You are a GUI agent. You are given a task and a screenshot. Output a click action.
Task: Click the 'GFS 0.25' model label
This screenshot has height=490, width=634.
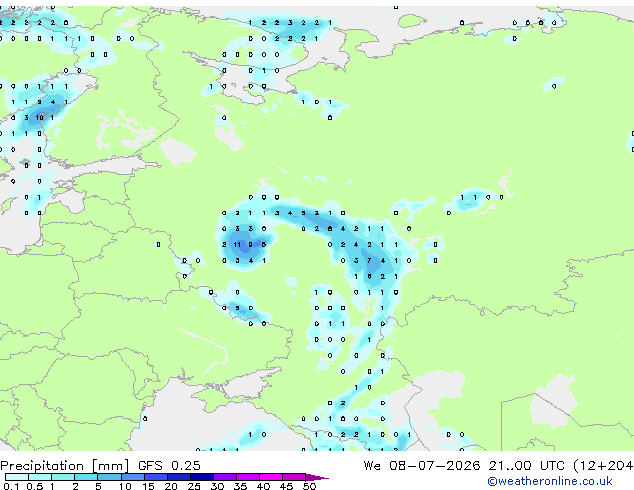(169, 465)
